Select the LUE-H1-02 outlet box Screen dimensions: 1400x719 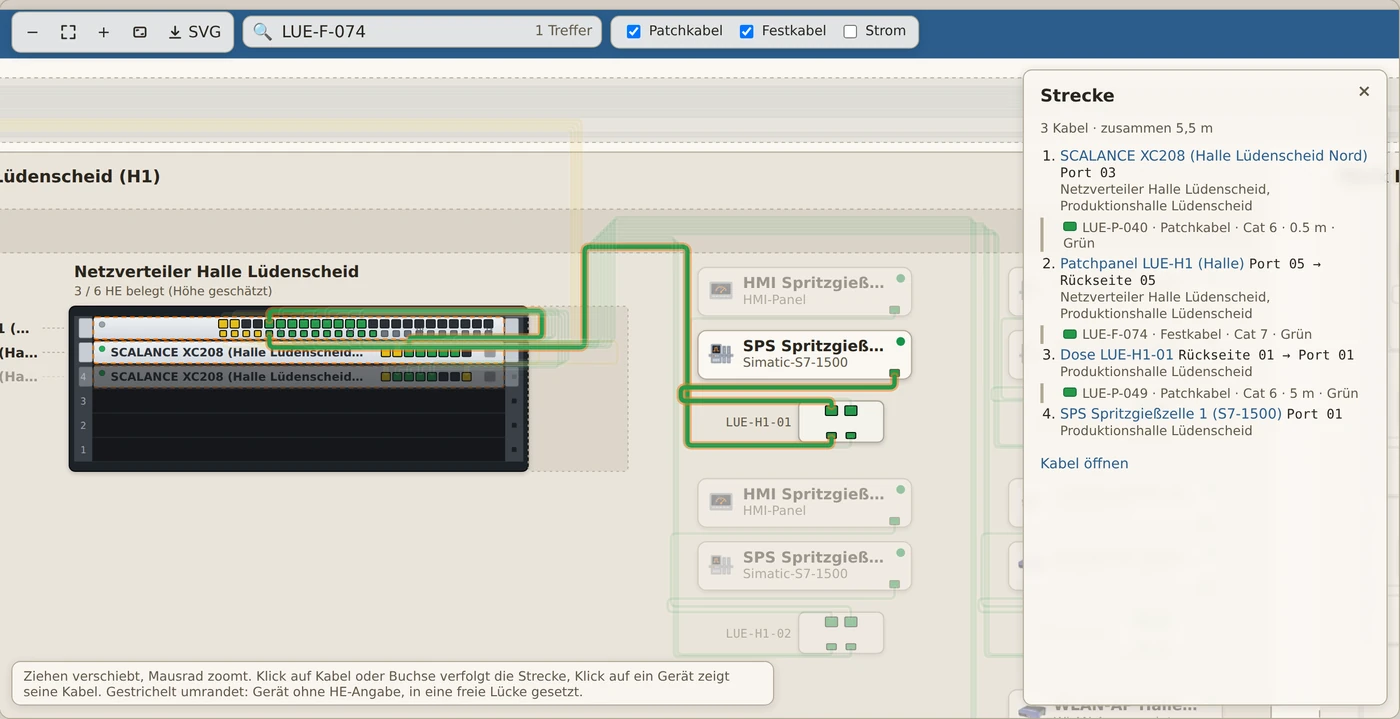click(840, 633)
